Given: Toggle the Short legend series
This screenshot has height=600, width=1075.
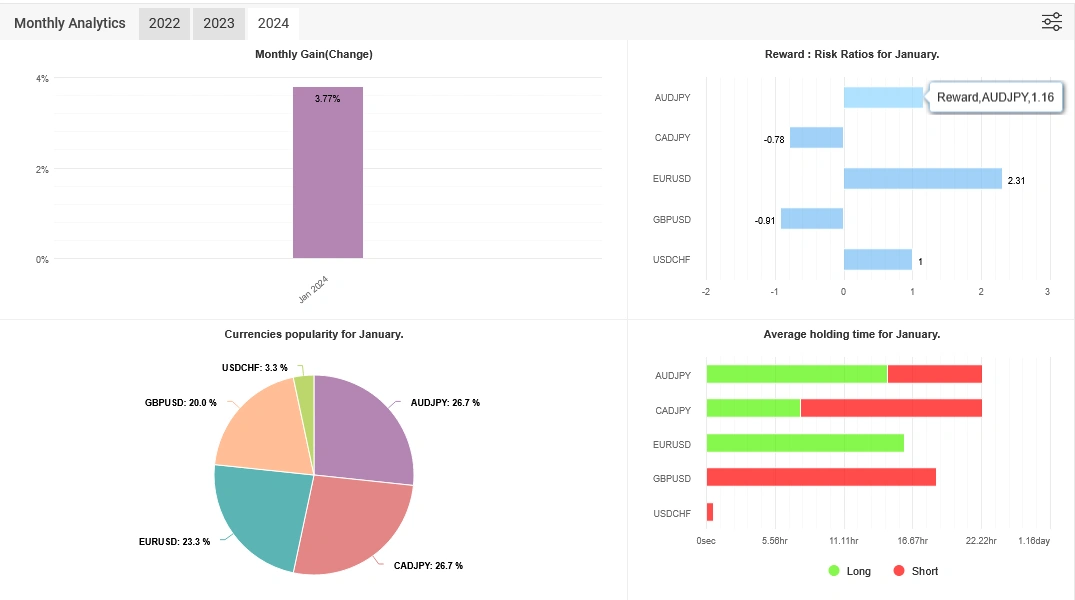Looking at the screenshot, I should pyautogui.click(x=915, y=571).
